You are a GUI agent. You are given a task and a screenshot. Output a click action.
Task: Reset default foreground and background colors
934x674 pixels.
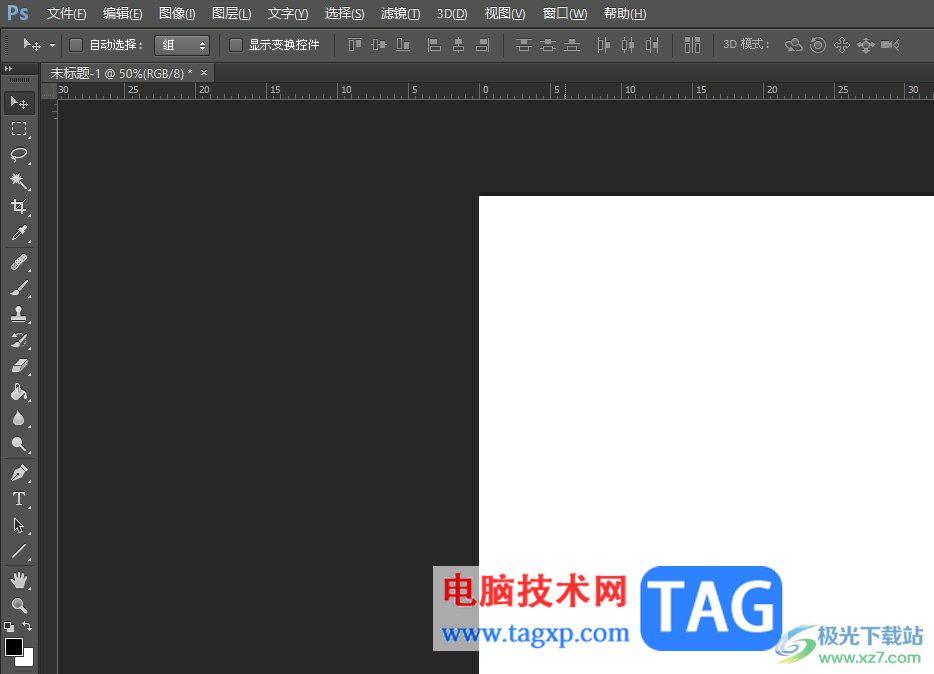click(9, 626)
